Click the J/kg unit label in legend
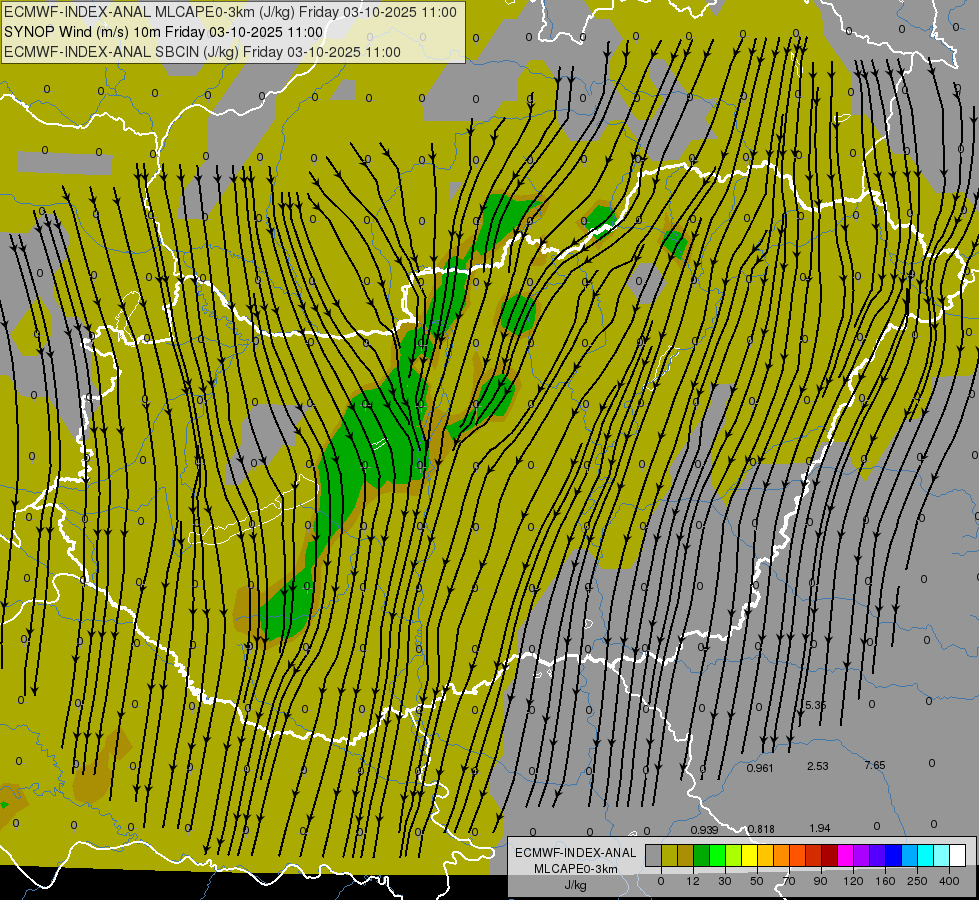This screenshot has width=979, height=900. [575, 885]
